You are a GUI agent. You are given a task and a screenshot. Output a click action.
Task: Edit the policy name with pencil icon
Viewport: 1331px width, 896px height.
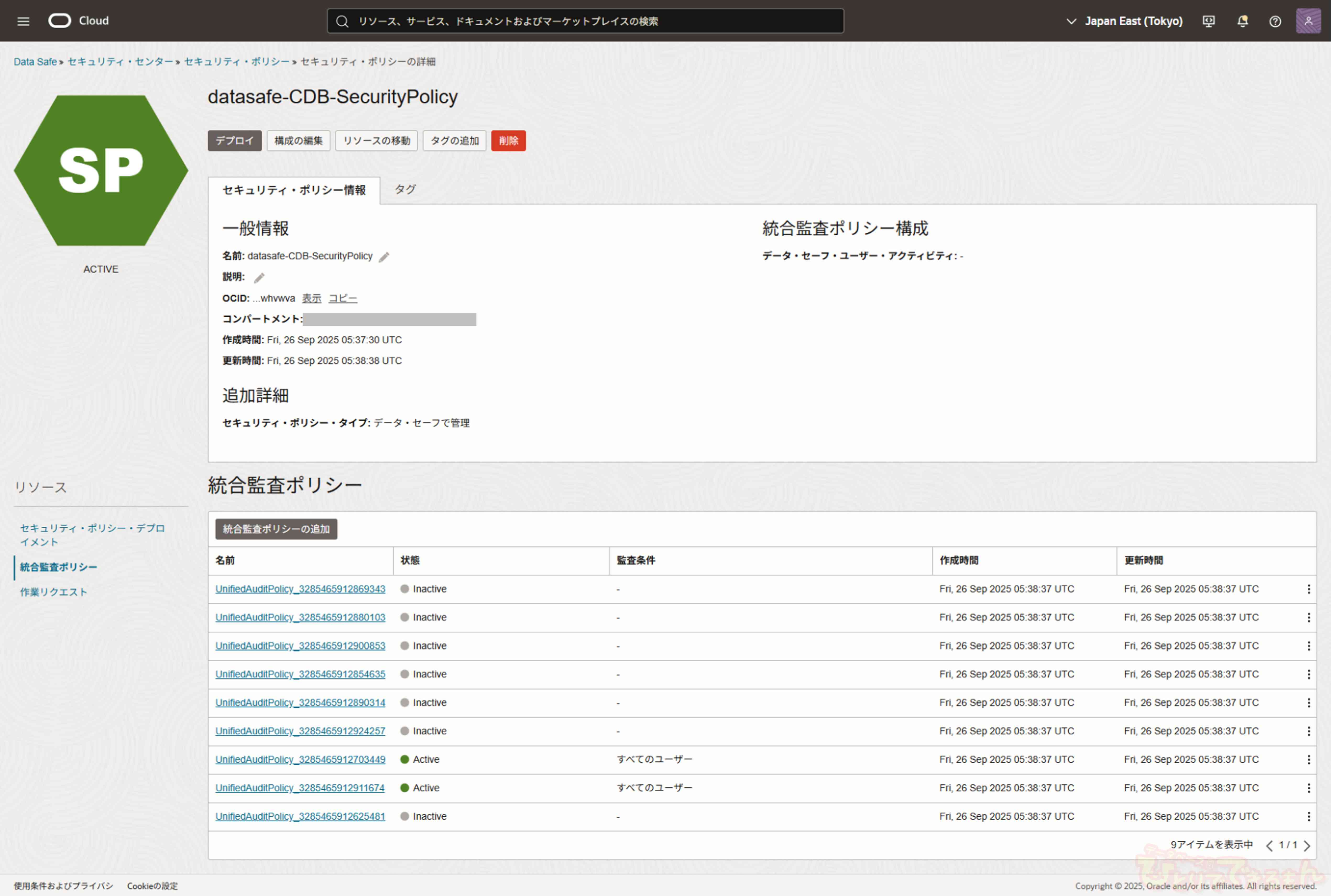[384, 257]
